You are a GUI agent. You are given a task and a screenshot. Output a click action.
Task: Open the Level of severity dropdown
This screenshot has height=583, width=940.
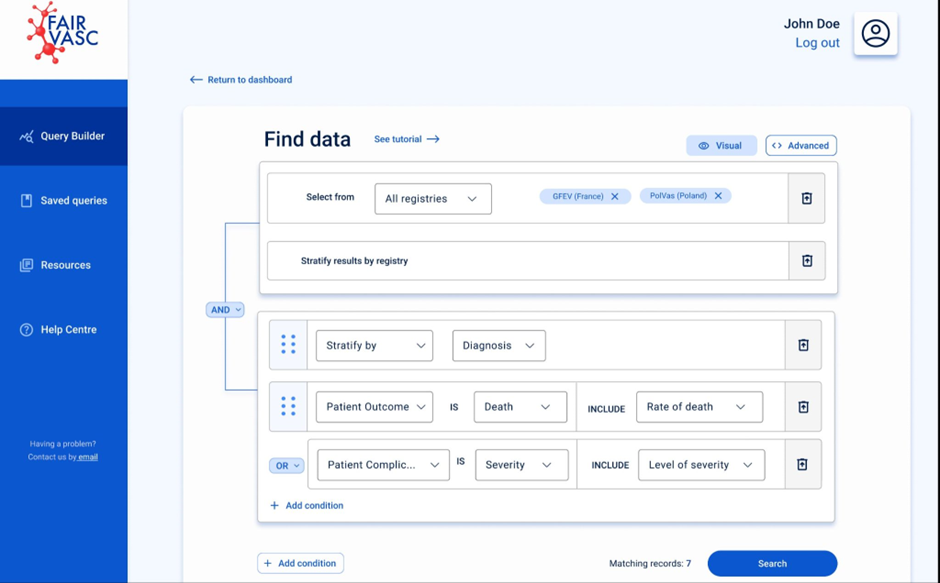[x=701, y=465]
